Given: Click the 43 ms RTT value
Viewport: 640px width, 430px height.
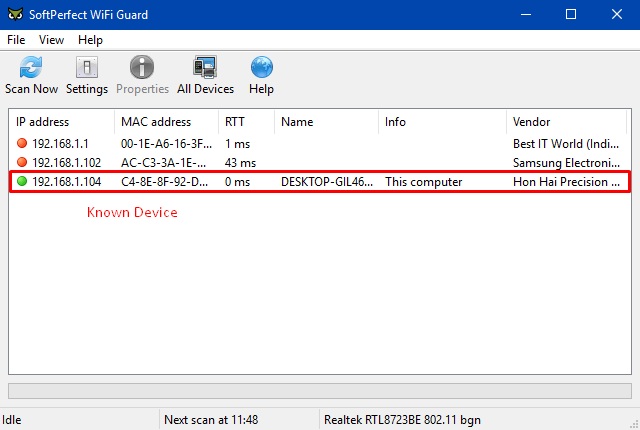Looking at the screenshot, I should click(240, 163).
